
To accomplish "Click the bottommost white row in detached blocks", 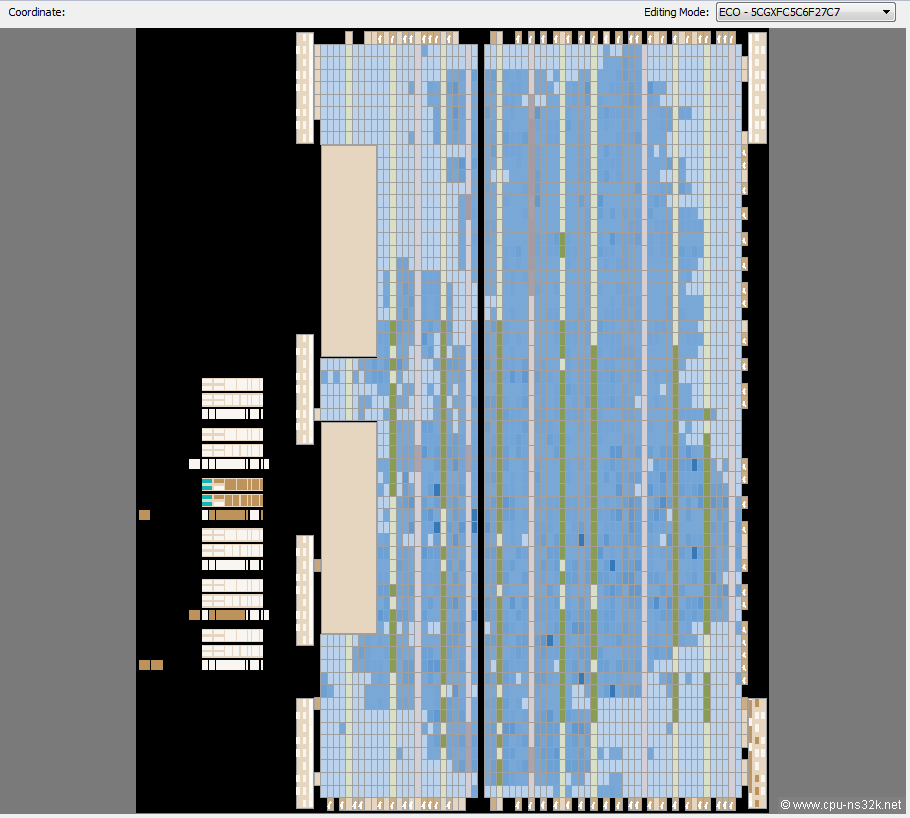I will (x=232, y=665).
